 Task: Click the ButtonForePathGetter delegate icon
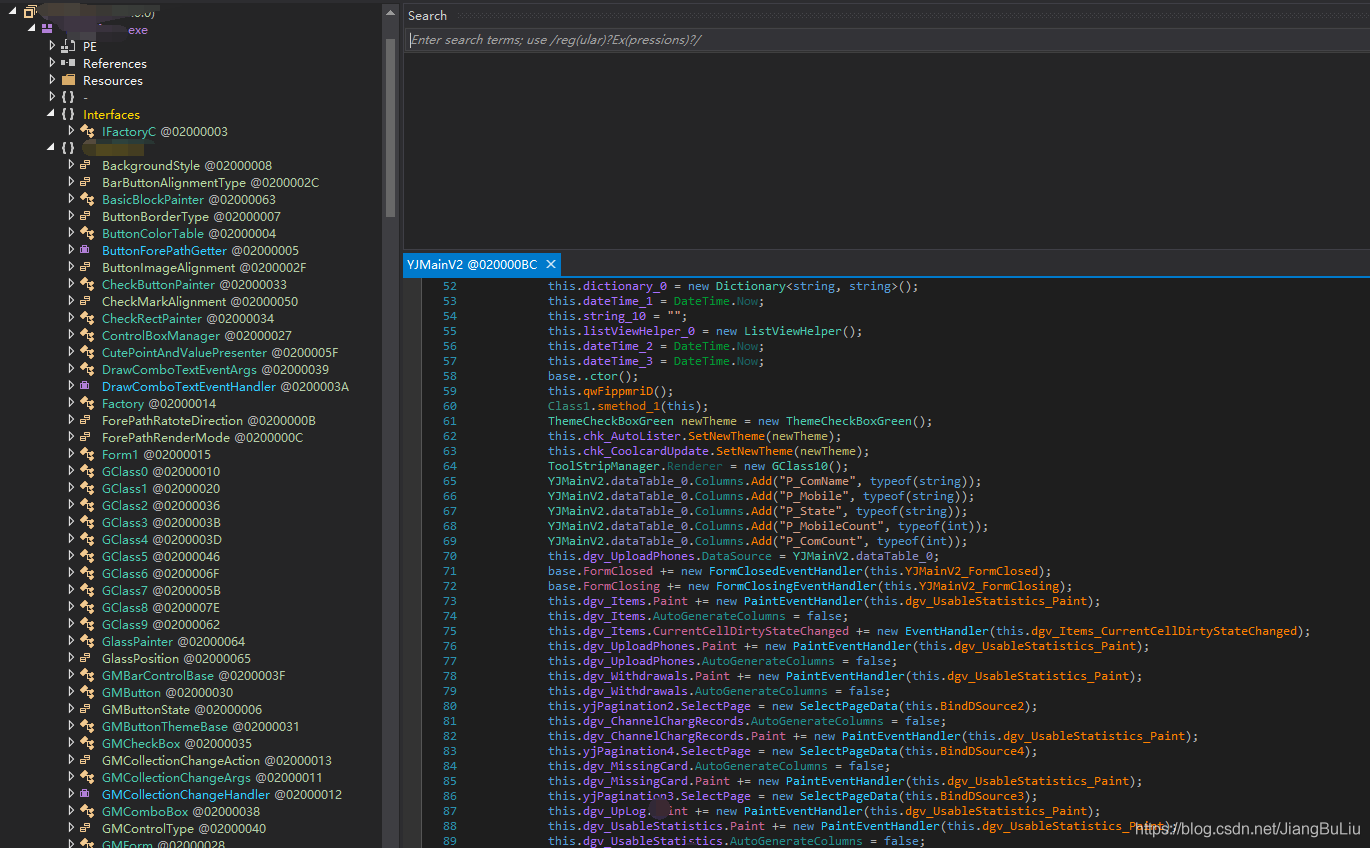point(87,250)
